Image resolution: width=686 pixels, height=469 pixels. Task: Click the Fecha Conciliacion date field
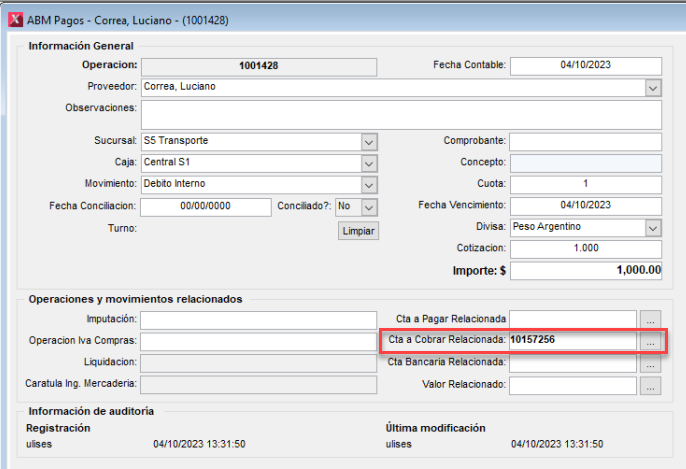point(205,207)
